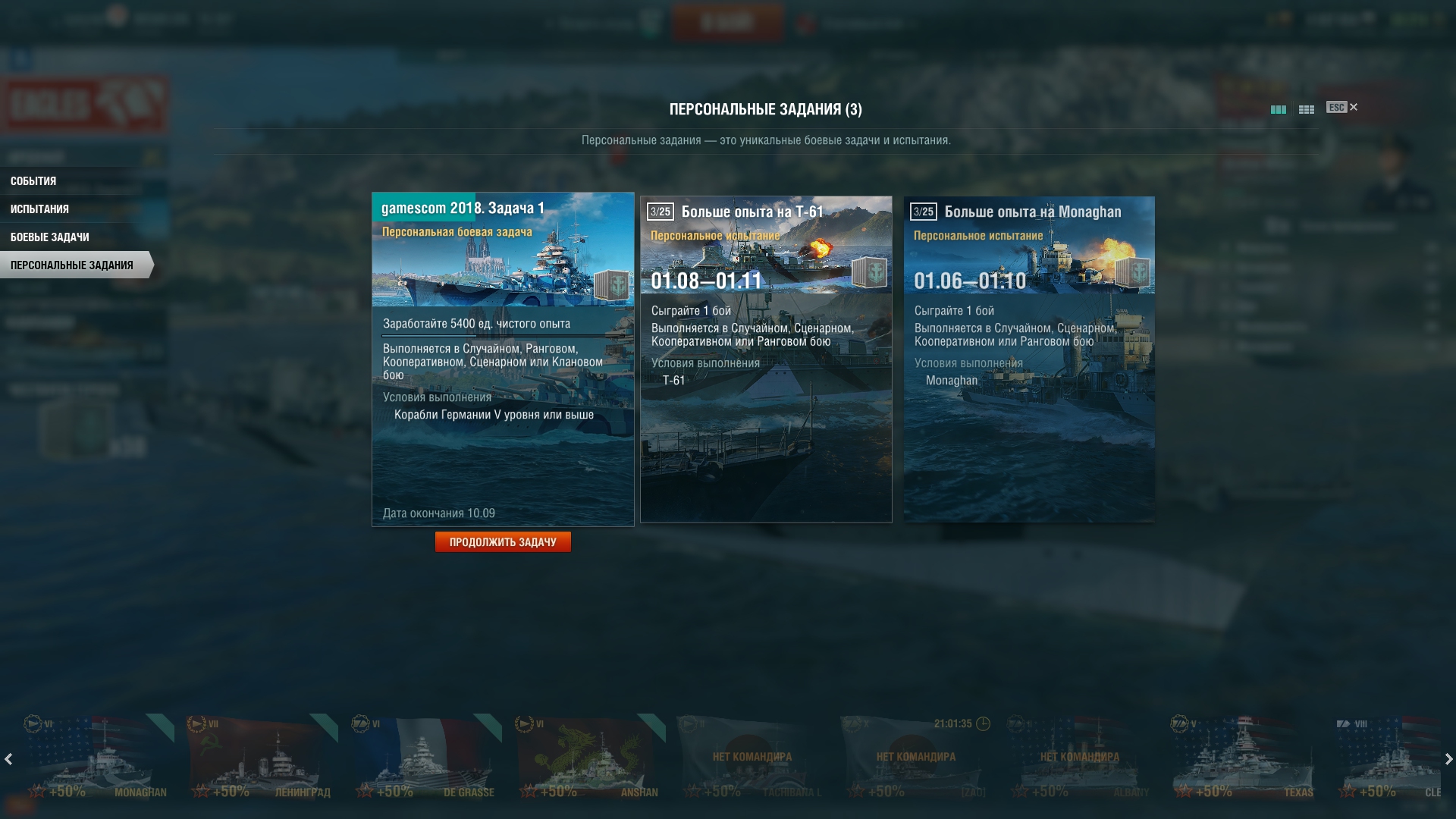Click the 3/25 progress counter on T-61 card

tap(660, 212)
